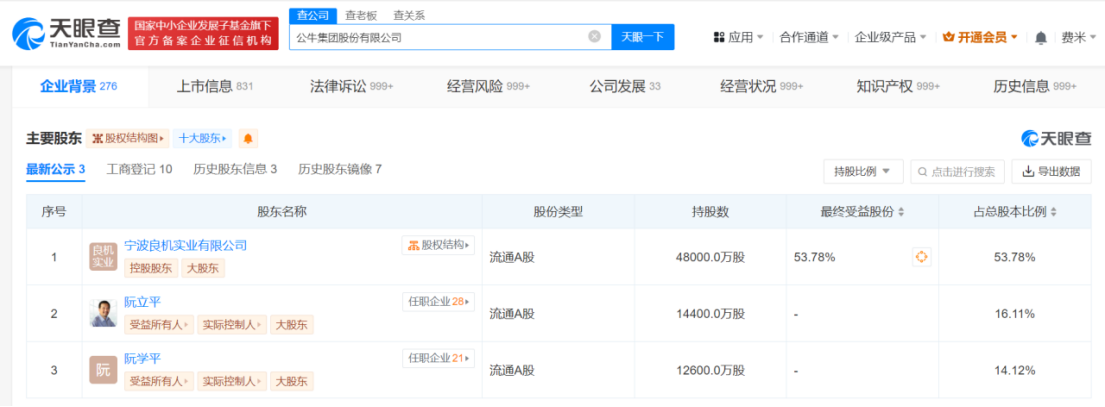
Task: Click the 十大股东 button
Action: click(203, 139)
